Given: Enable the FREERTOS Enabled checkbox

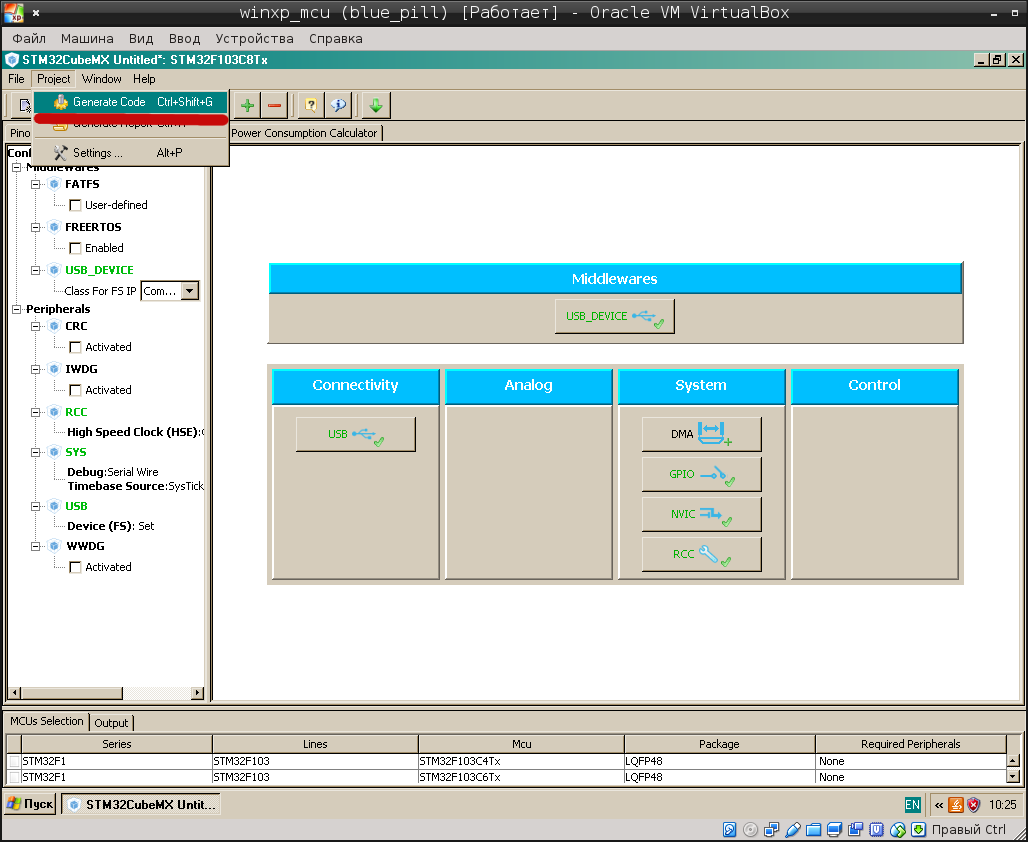Looking at the screenshot, I should 75,249.
